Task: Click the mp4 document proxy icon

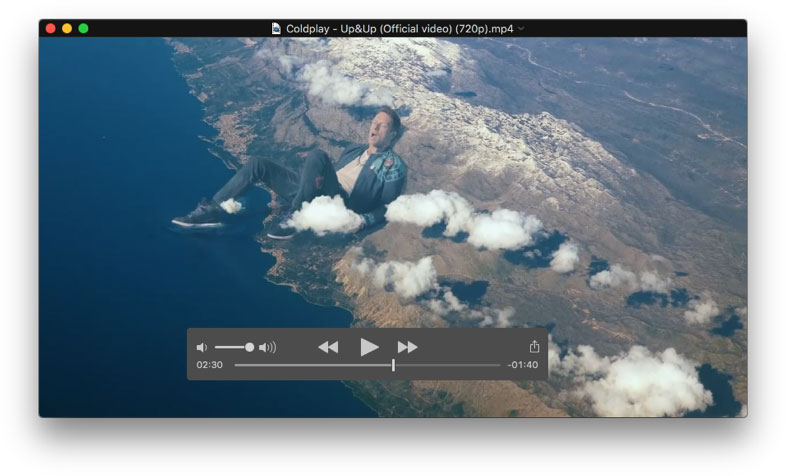Action: click(276, 29)
